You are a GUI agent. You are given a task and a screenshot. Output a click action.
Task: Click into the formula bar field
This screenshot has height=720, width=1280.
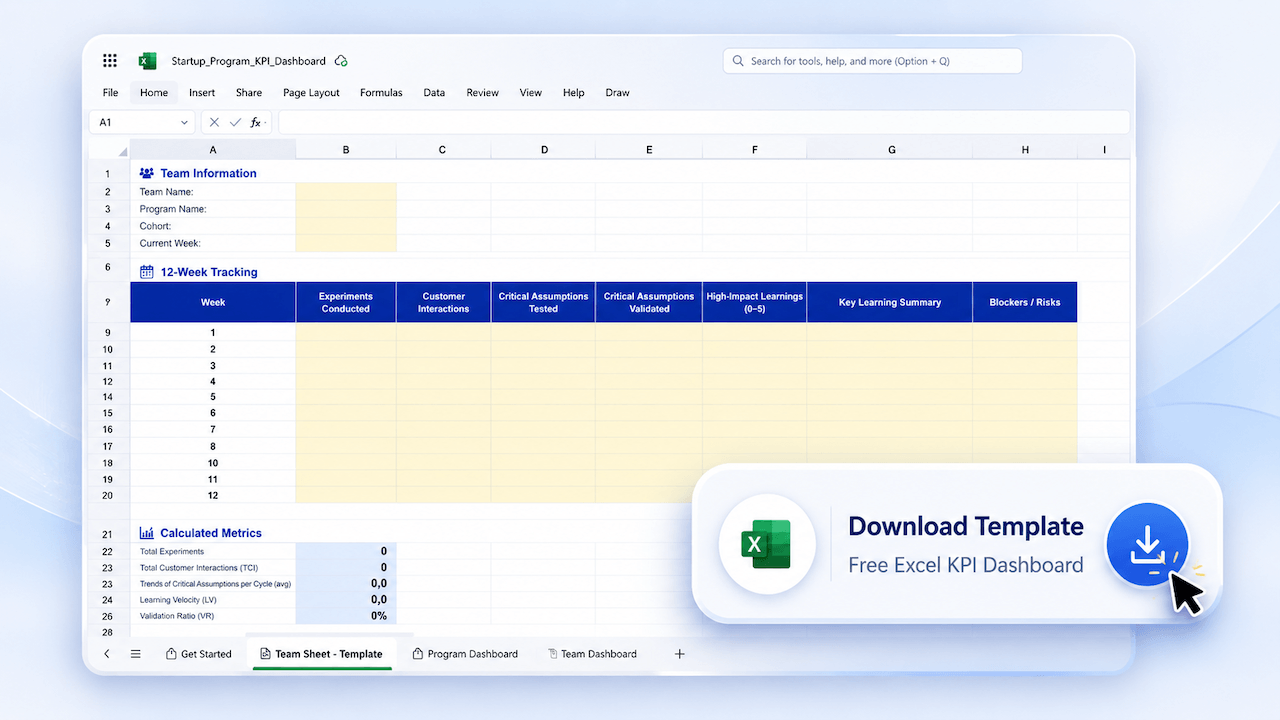pyautogui.click(x=704, y=122)
